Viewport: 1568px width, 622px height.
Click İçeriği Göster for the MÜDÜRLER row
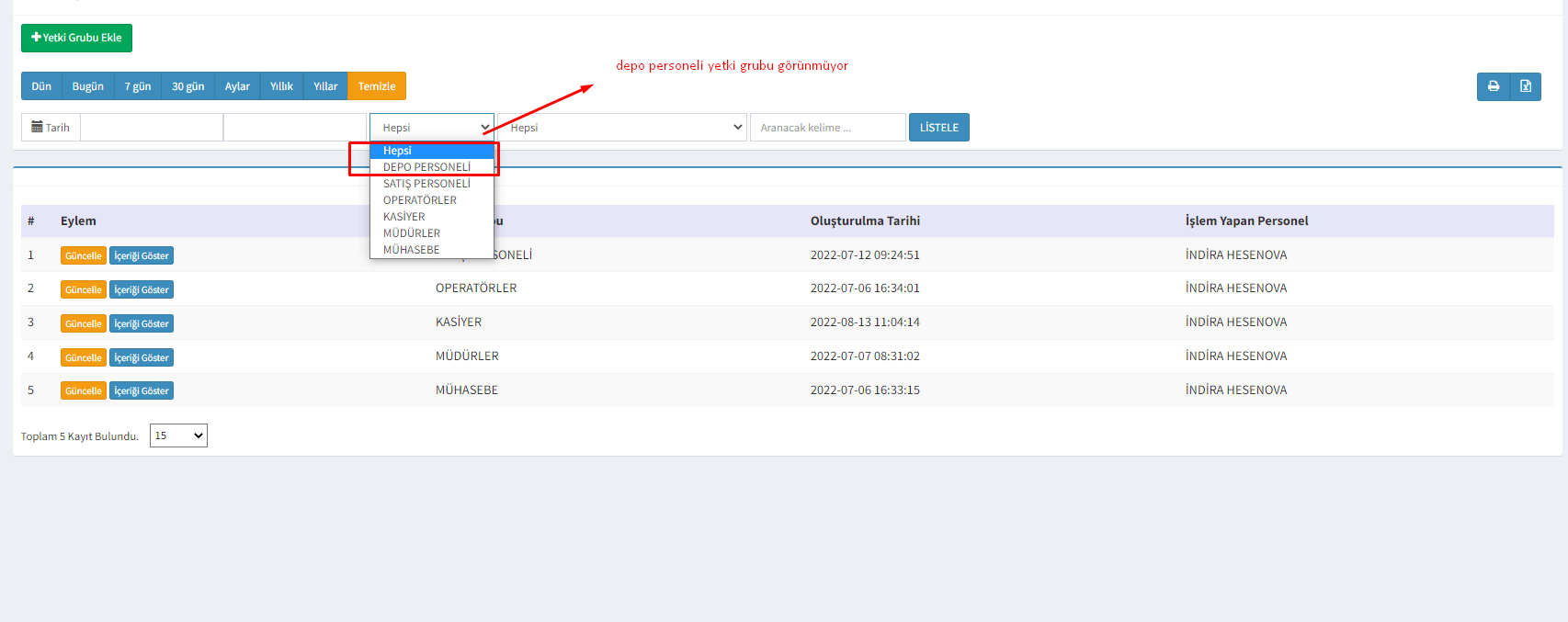[142, 358]
